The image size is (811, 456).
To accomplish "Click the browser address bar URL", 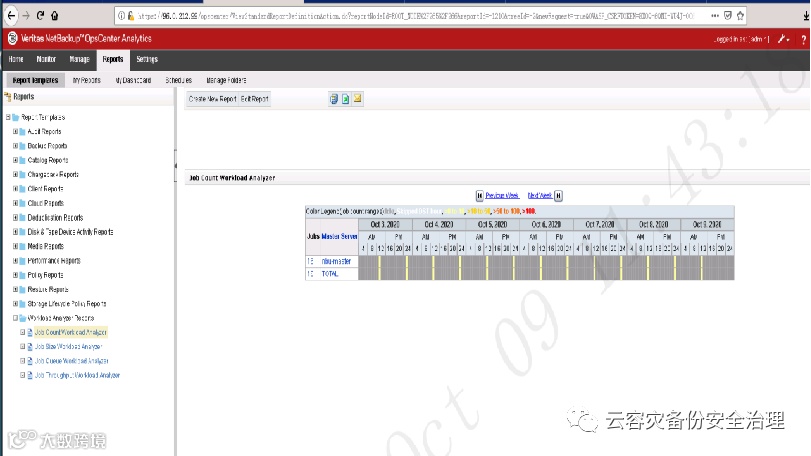I will click(414, 16).
